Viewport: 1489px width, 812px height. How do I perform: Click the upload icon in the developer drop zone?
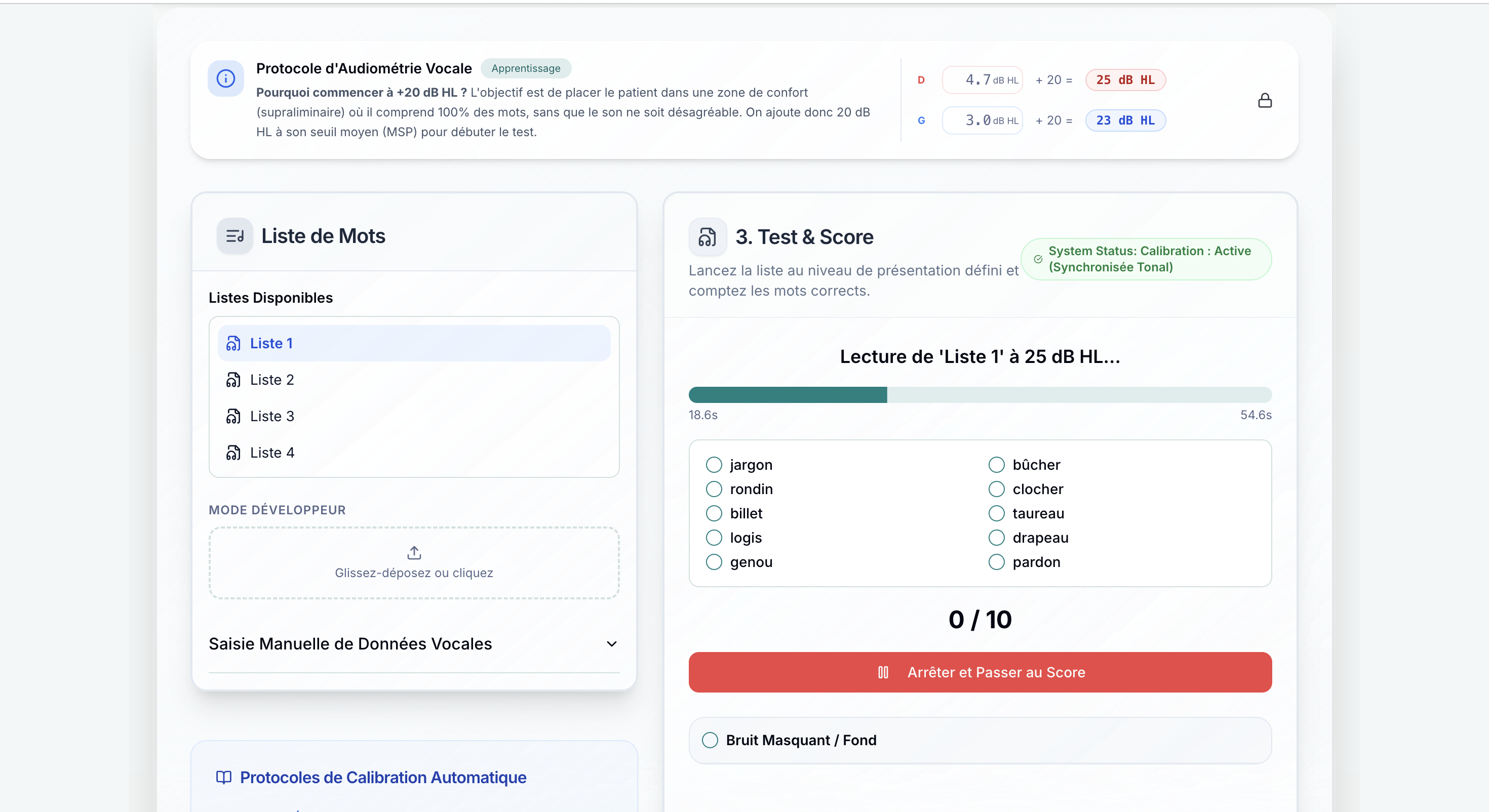(x=414, y=552)
